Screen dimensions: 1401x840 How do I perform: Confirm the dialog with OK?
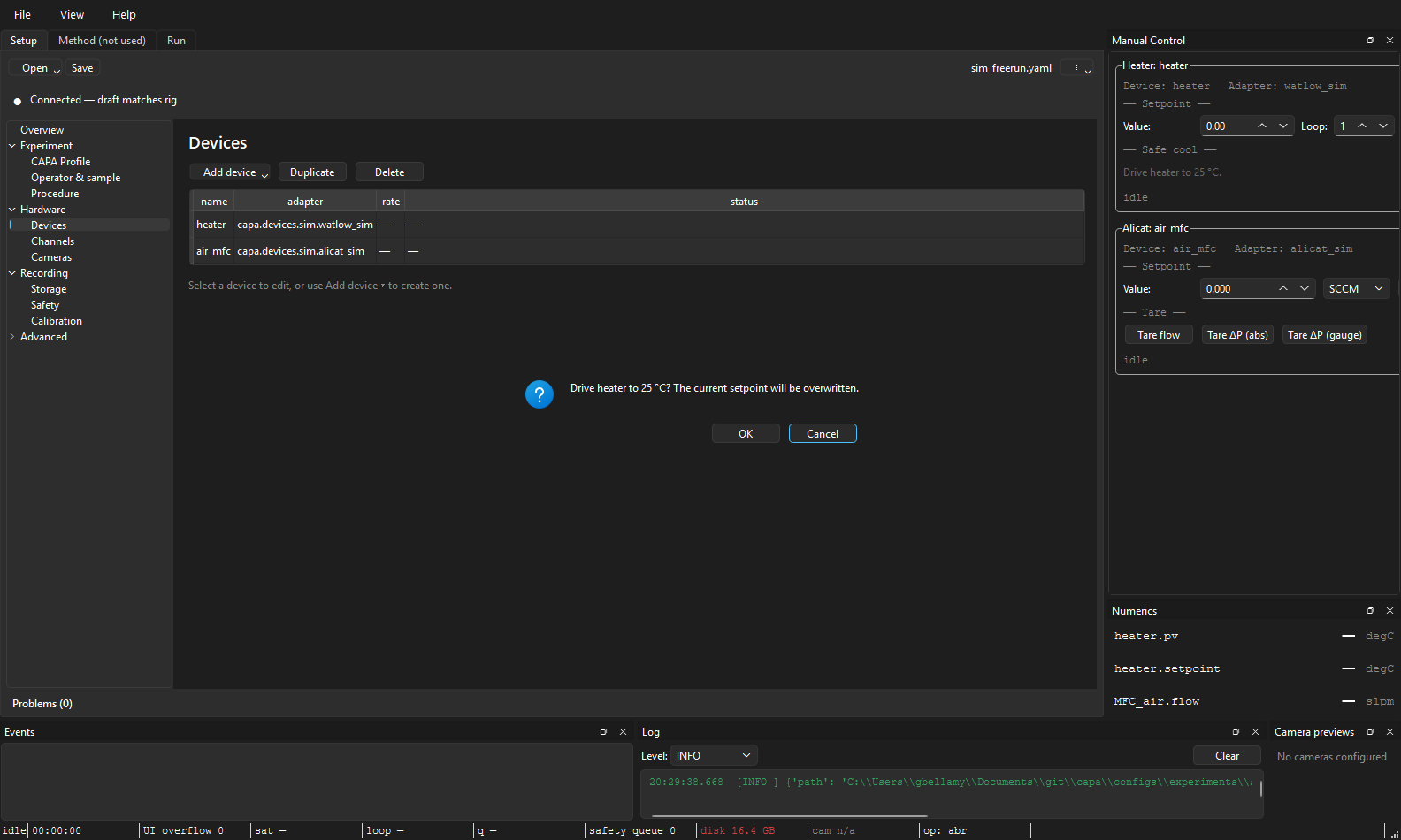coord(746,434)
